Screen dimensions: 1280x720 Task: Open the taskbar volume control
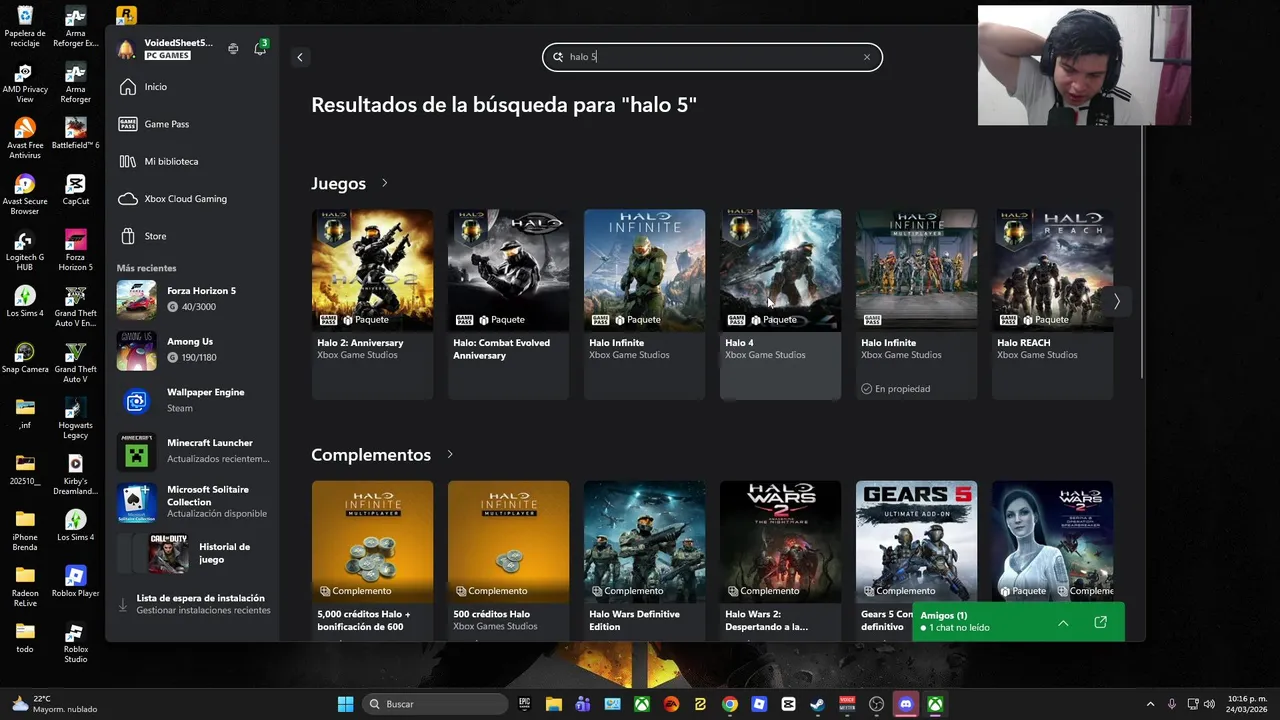pos(1210,704)
